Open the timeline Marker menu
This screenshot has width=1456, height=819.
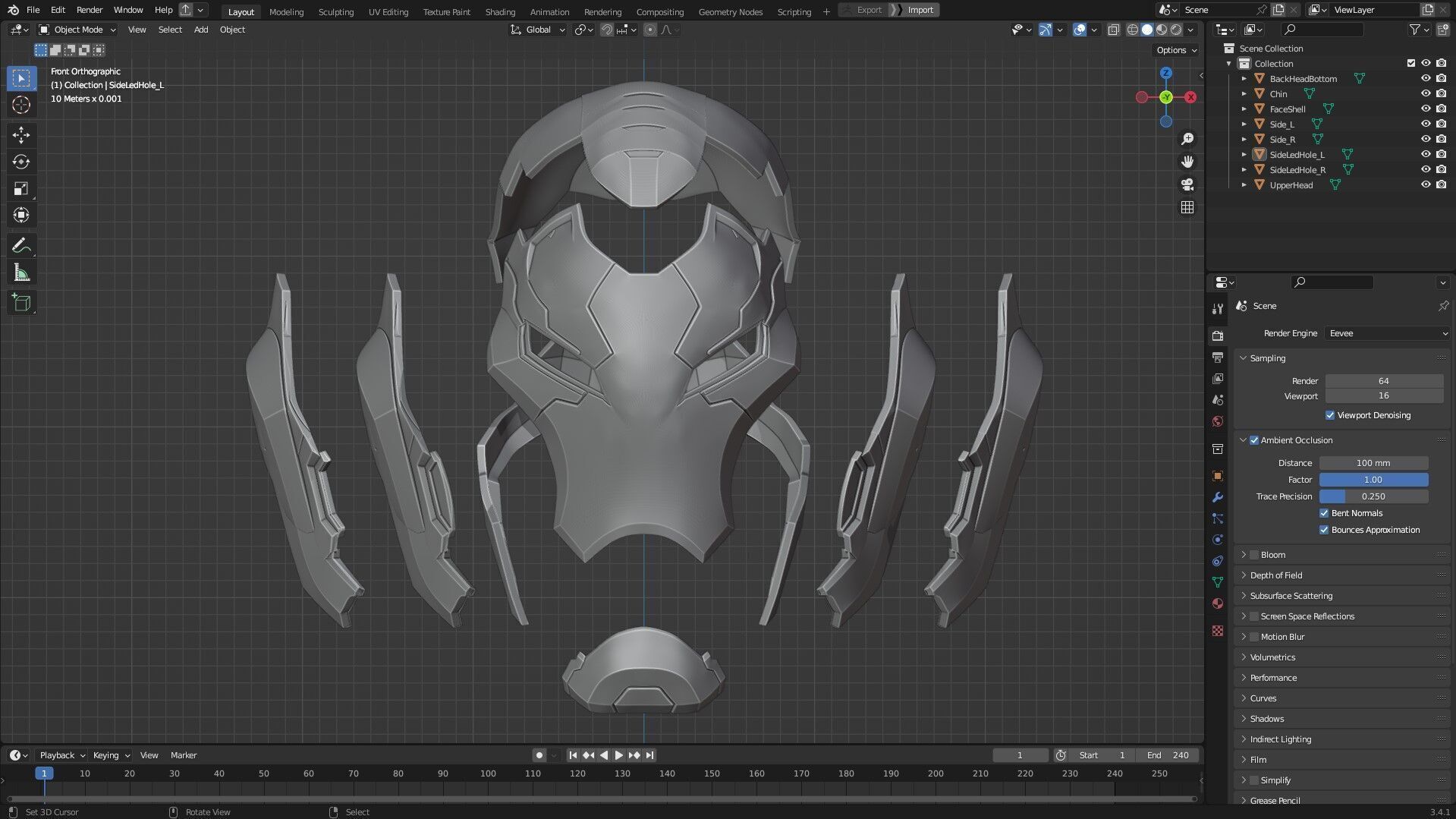click(184, 755)
